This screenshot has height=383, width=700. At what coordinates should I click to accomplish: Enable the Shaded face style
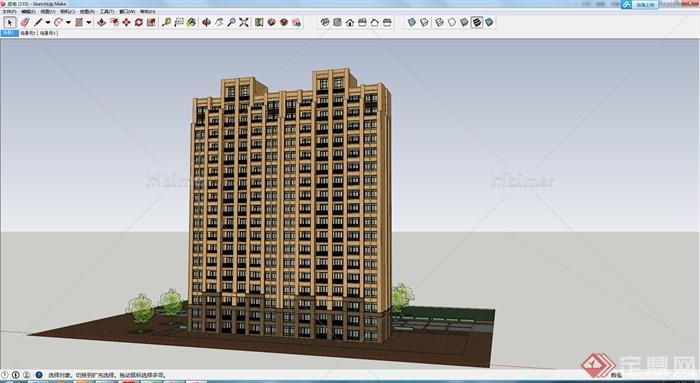[x=464, y=22]
